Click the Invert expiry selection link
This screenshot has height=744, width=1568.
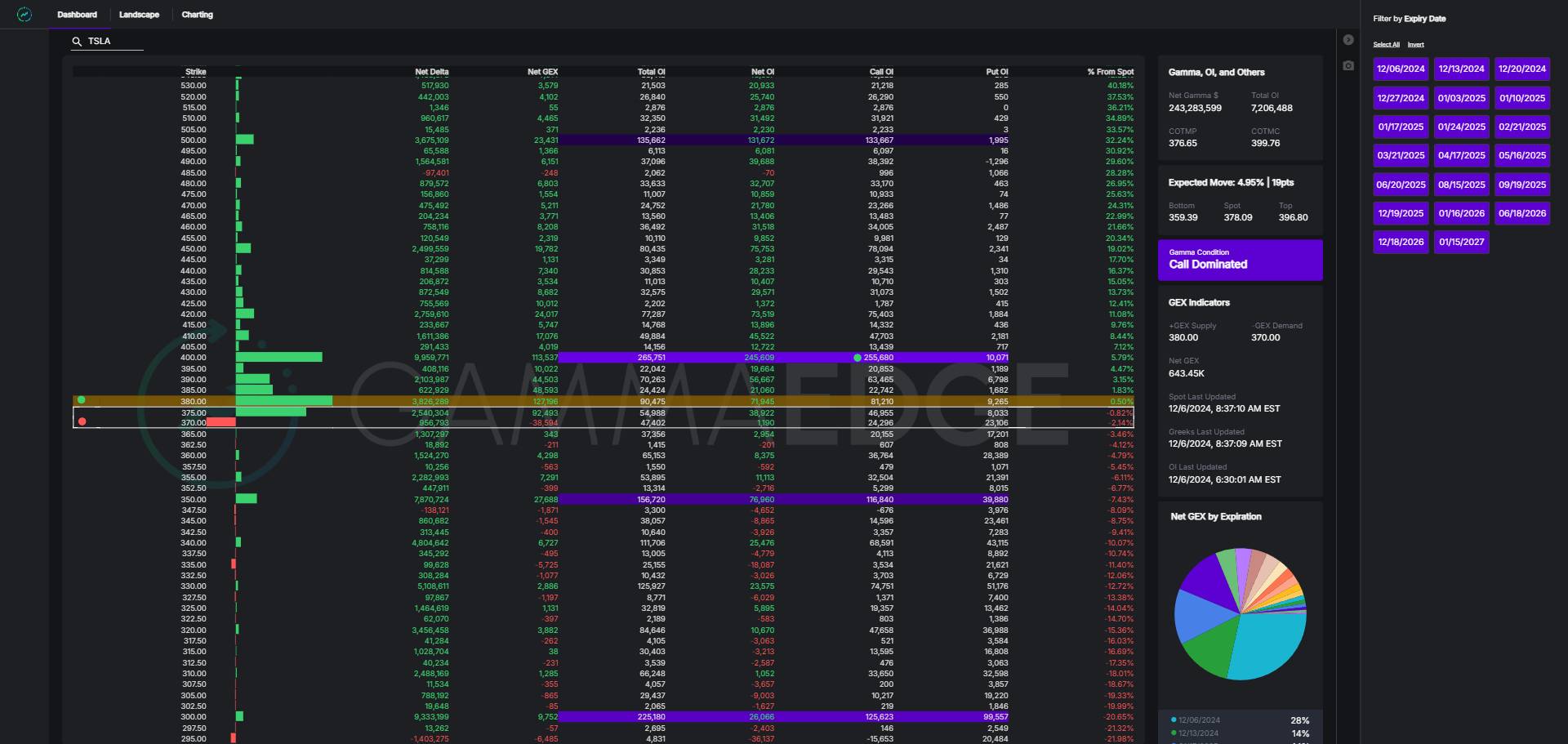1415,45
